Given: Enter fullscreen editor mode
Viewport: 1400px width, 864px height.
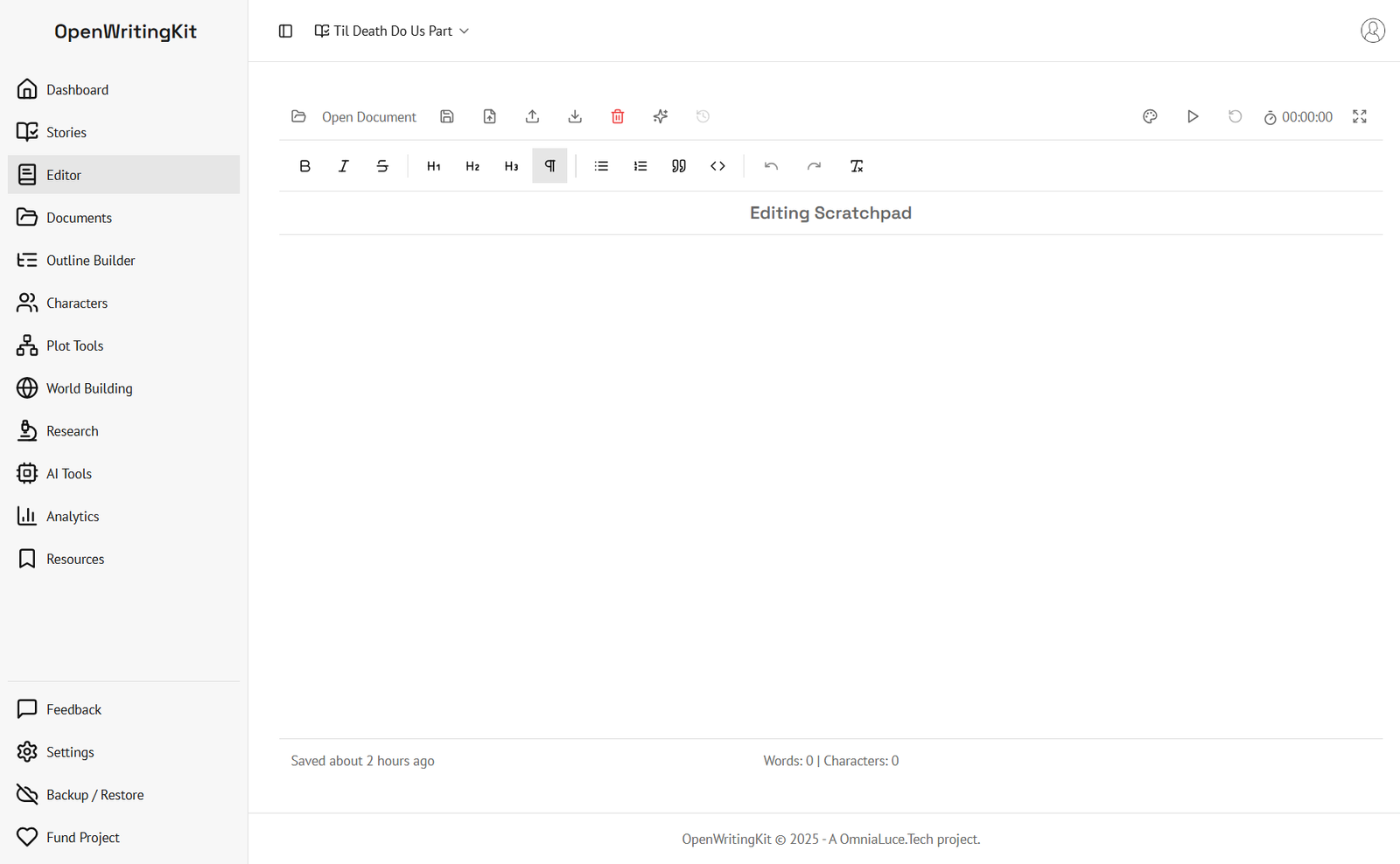Looking at the screenshot, I should point(1359,116).
